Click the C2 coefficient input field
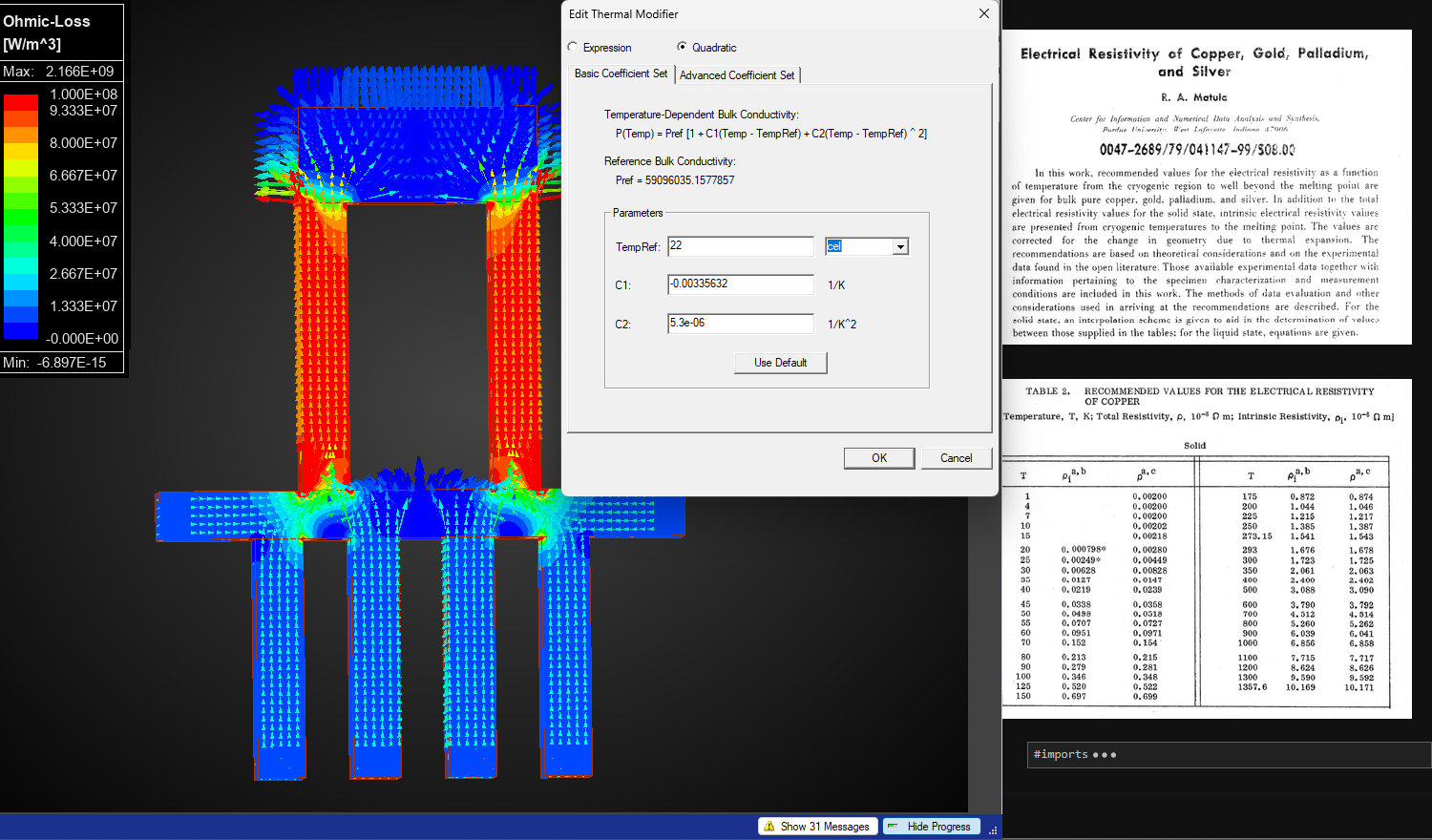Screen dimensions: 1432x840 coord(741,324)
